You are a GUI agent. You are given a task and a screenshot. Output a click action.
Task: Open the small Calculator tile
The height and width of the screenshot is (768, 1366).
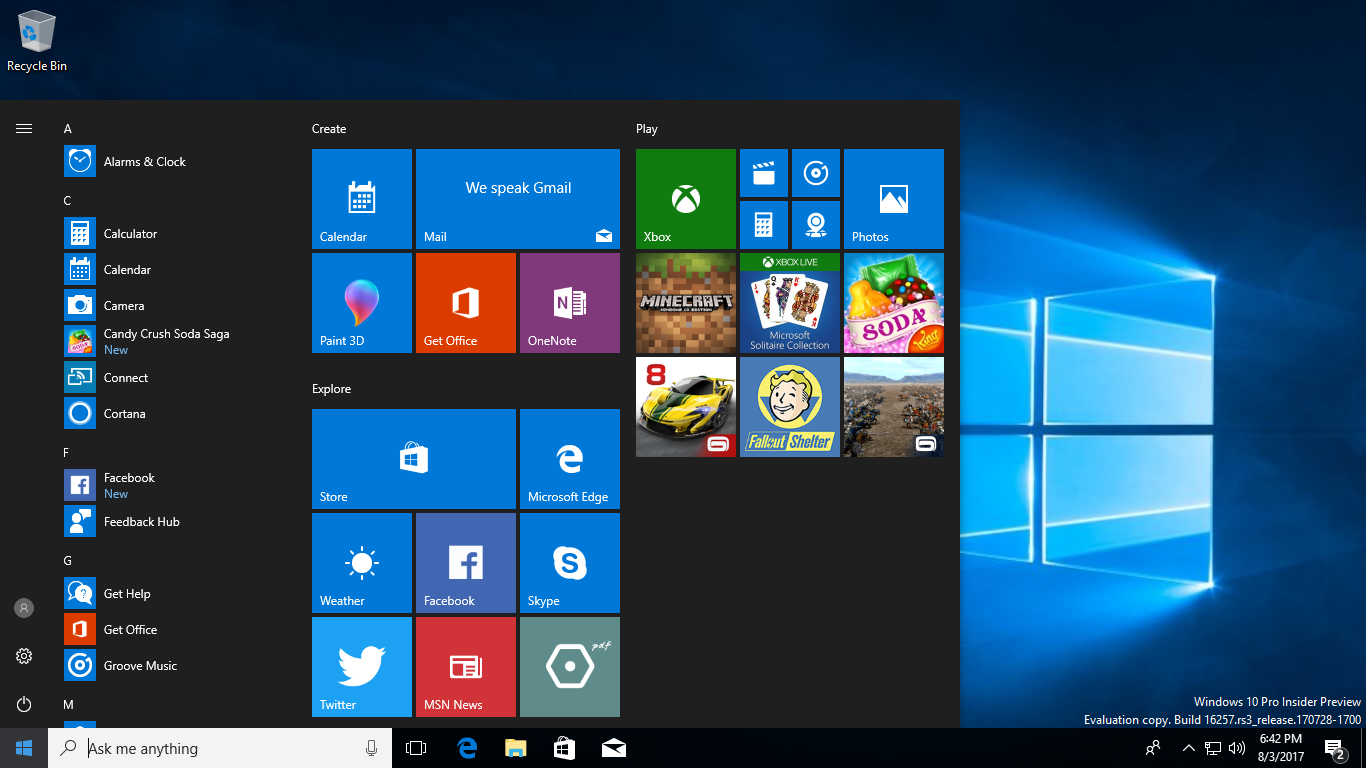tap(764, 225)
